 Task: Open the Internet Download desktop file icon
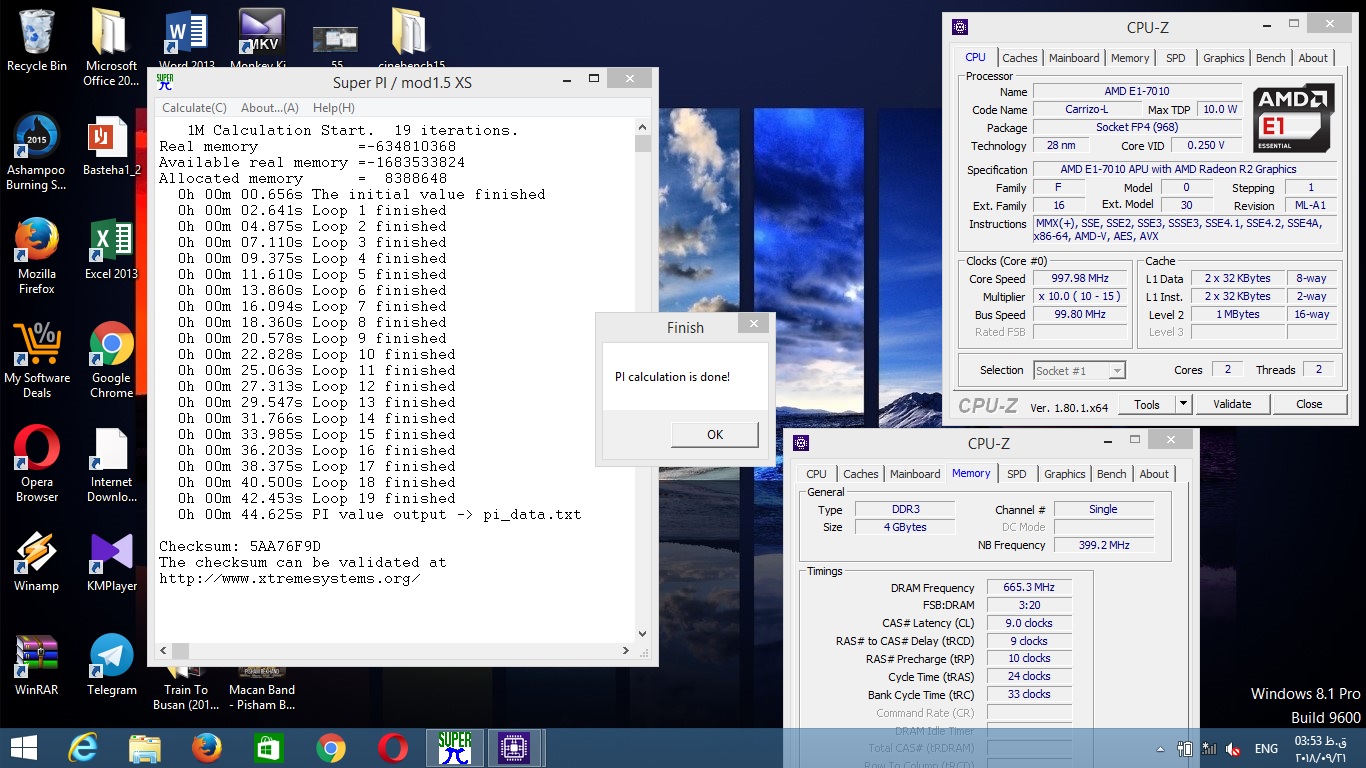[111, 464]
